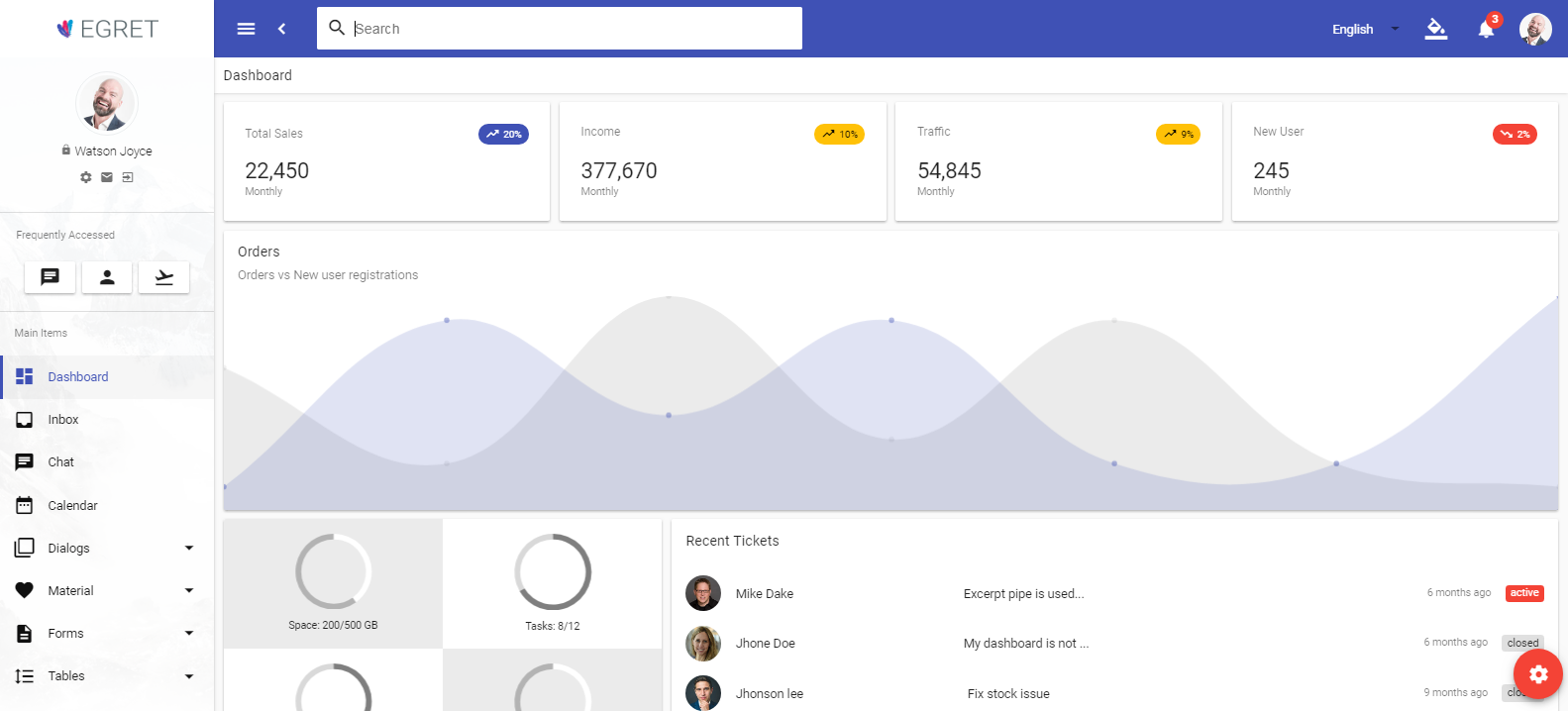Click the Dialogs layers icon

25,548
